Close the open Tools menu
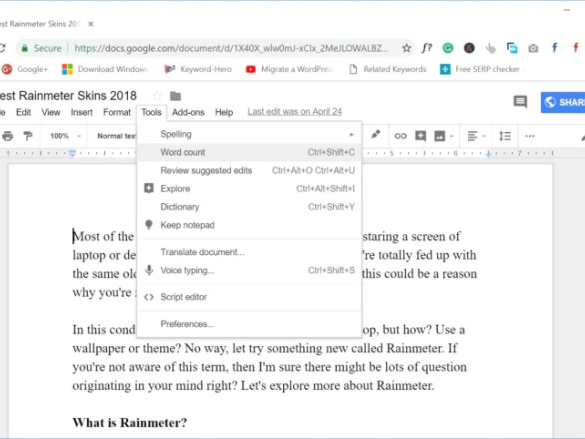This screenshot has height=439, width=585. click(x=151, y=112)
